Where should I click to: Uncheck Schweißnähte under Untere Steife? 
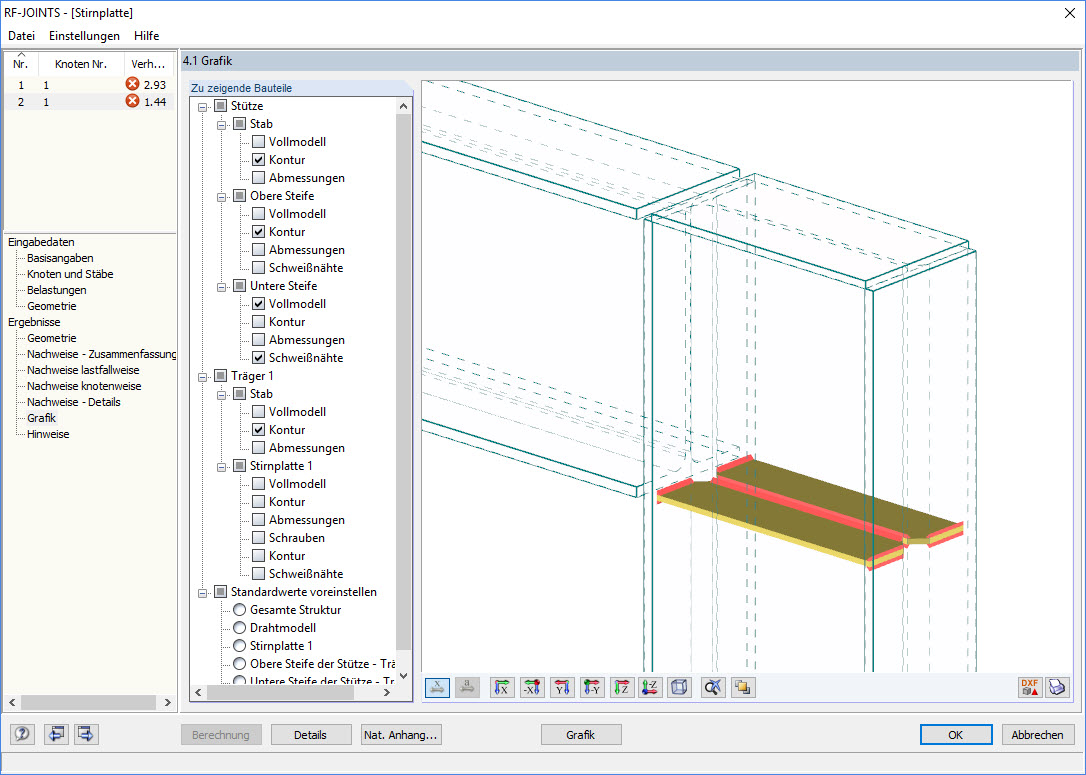pyautogui.click(x=258, y=357)
